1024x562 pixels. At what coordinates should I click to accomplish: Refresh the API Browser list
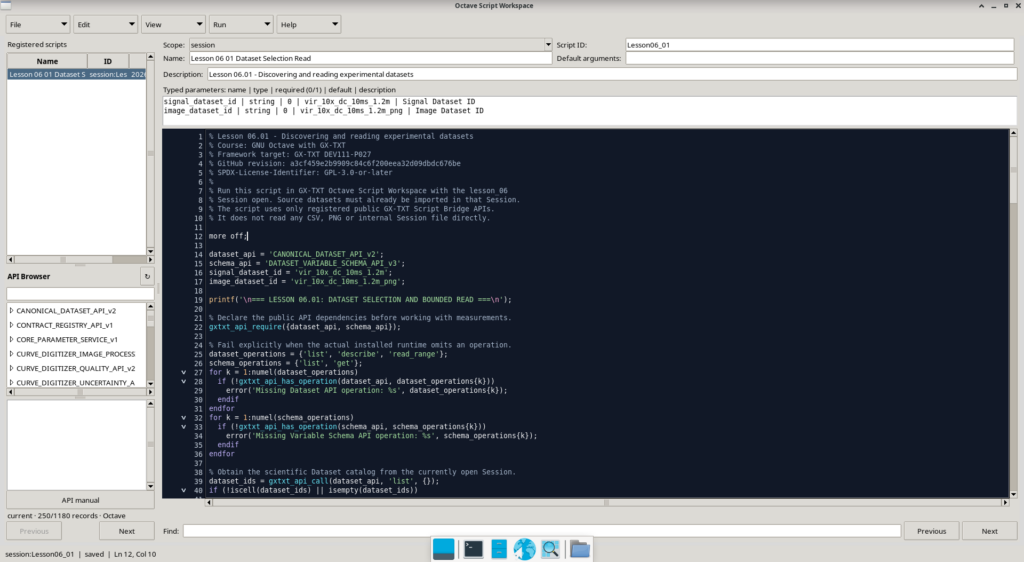147,276
